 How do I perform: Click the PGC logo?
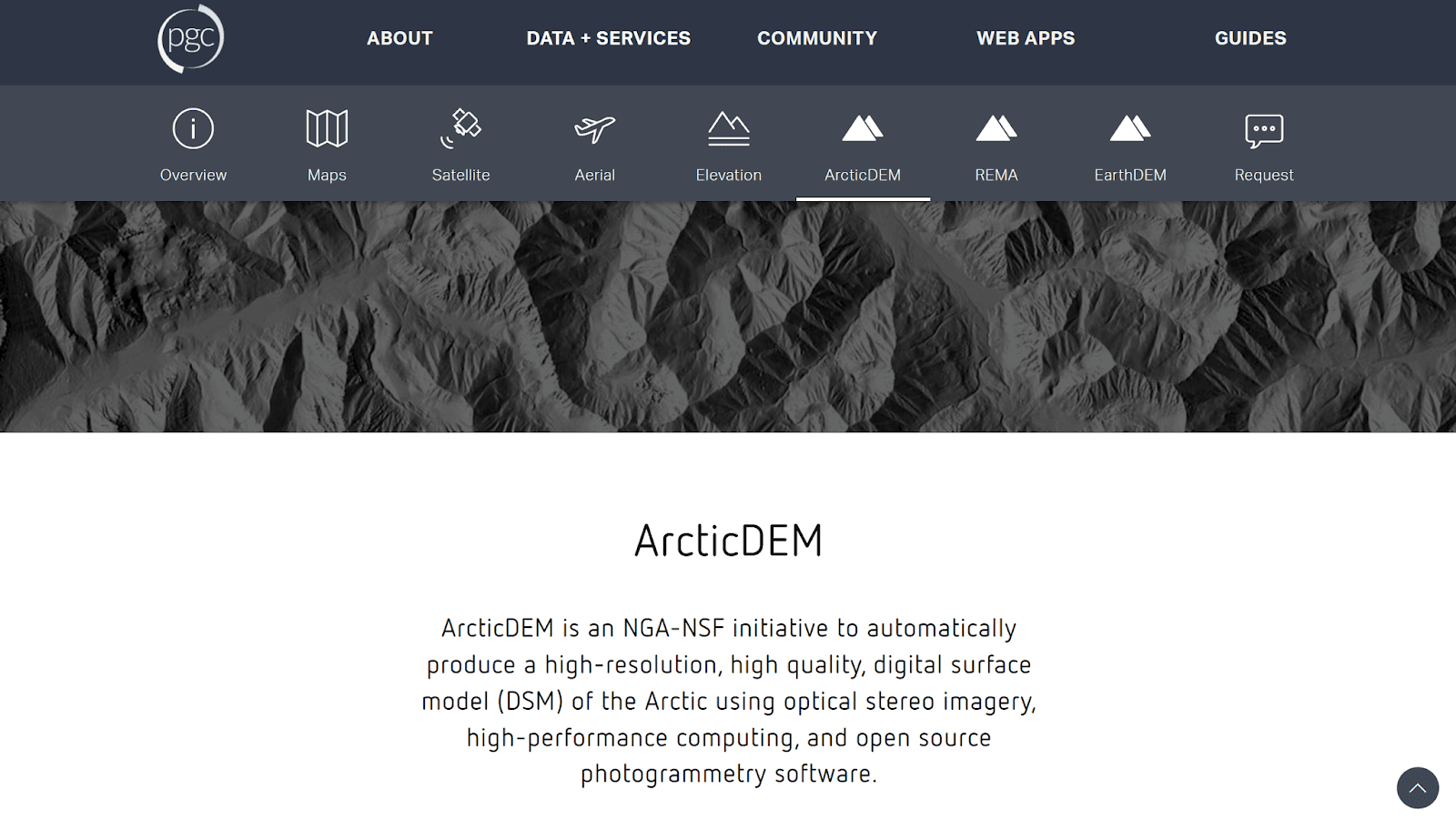click(x=190, y=39)
